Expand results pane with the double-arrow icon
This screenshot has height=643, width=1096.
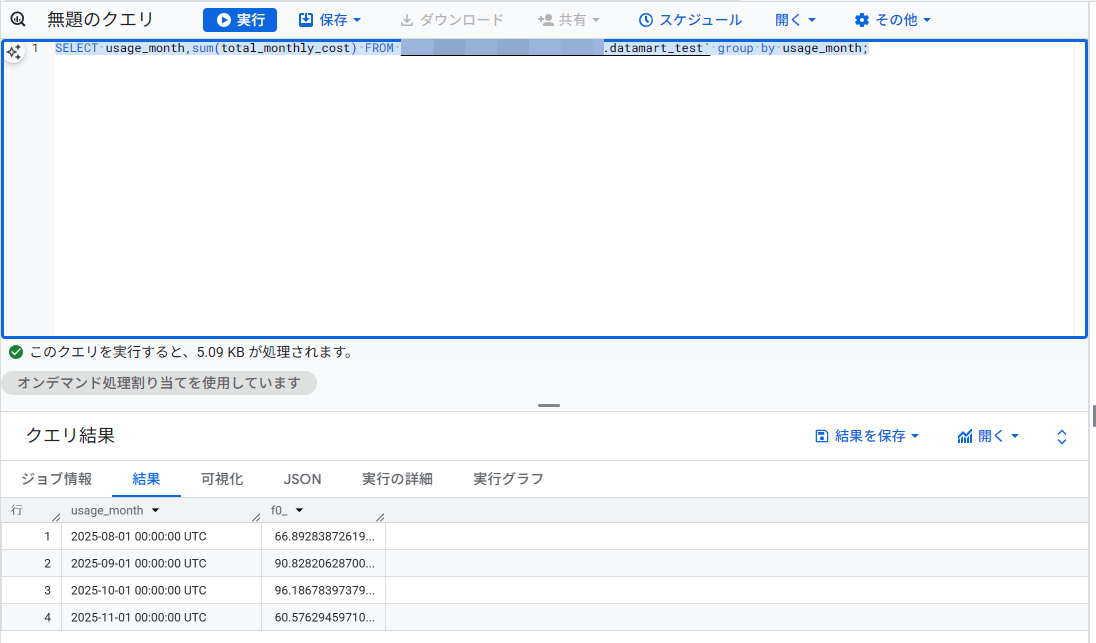(1060, 436)
